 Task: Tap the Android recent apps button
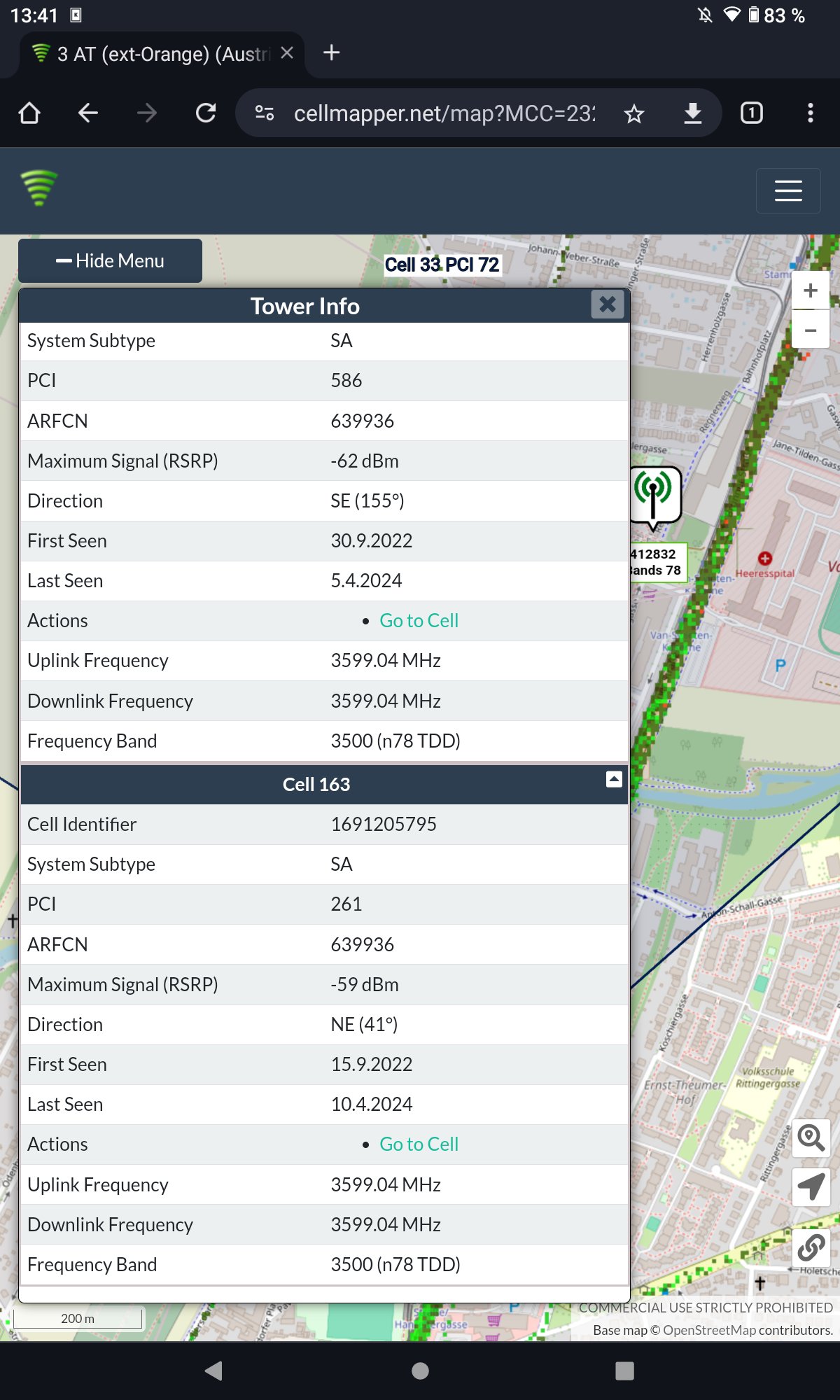point(624,1371)
